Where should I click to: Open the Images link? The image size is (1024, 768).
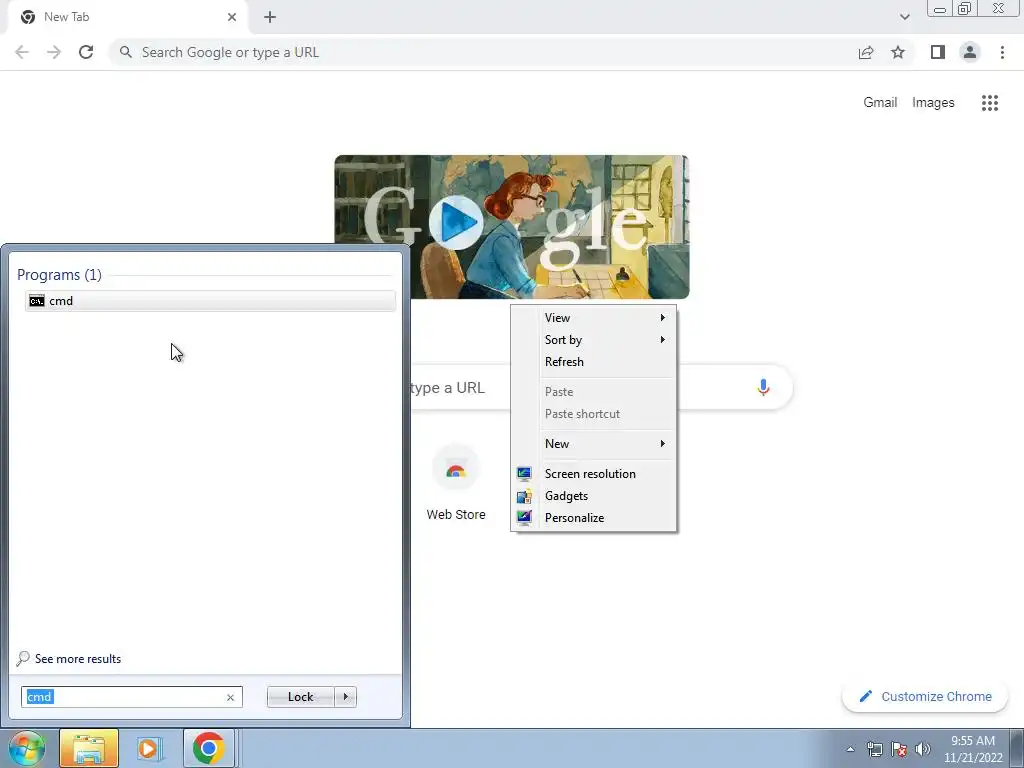click(x=933, y=103)
